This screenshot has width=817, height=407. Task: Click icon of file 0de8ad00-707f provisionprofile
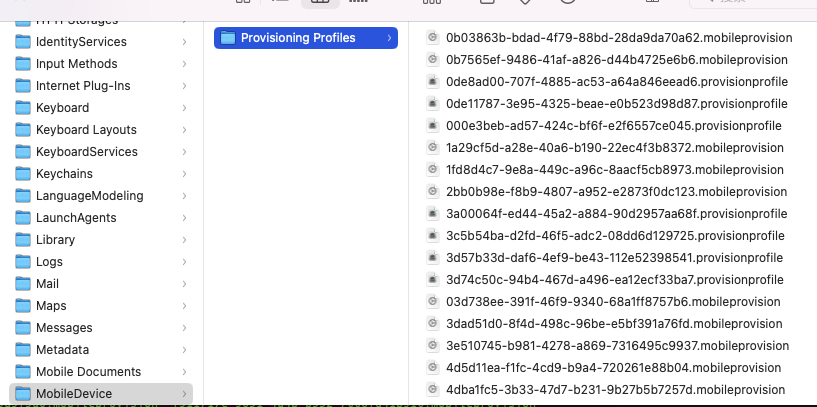[x=432, y=82]
